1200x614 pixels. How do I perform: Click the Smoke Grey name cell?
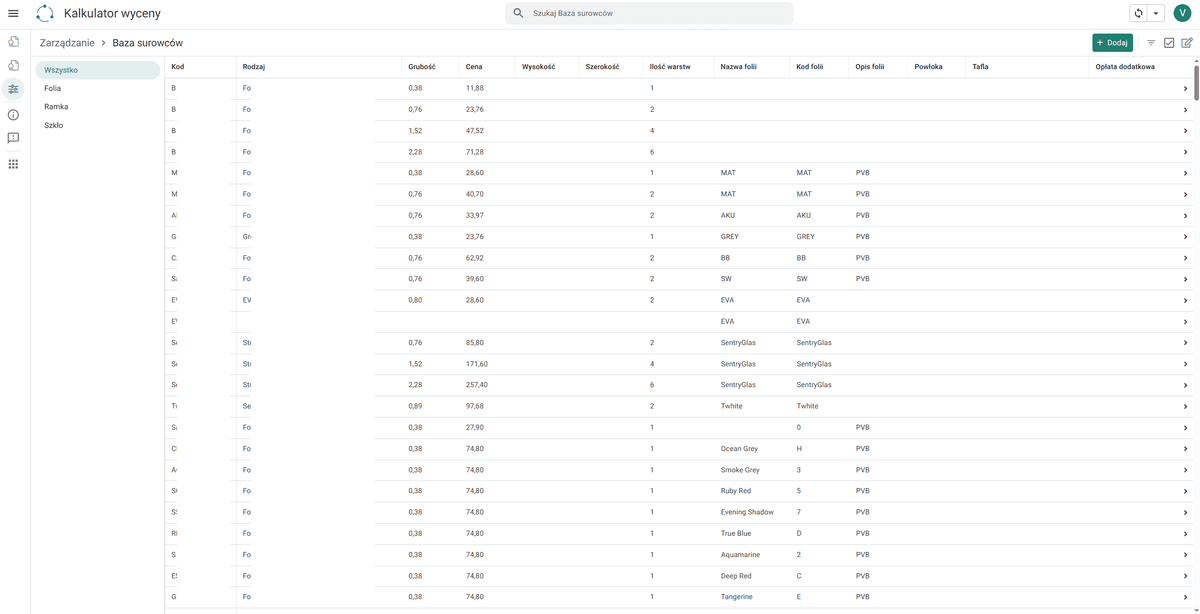point(740,470)
